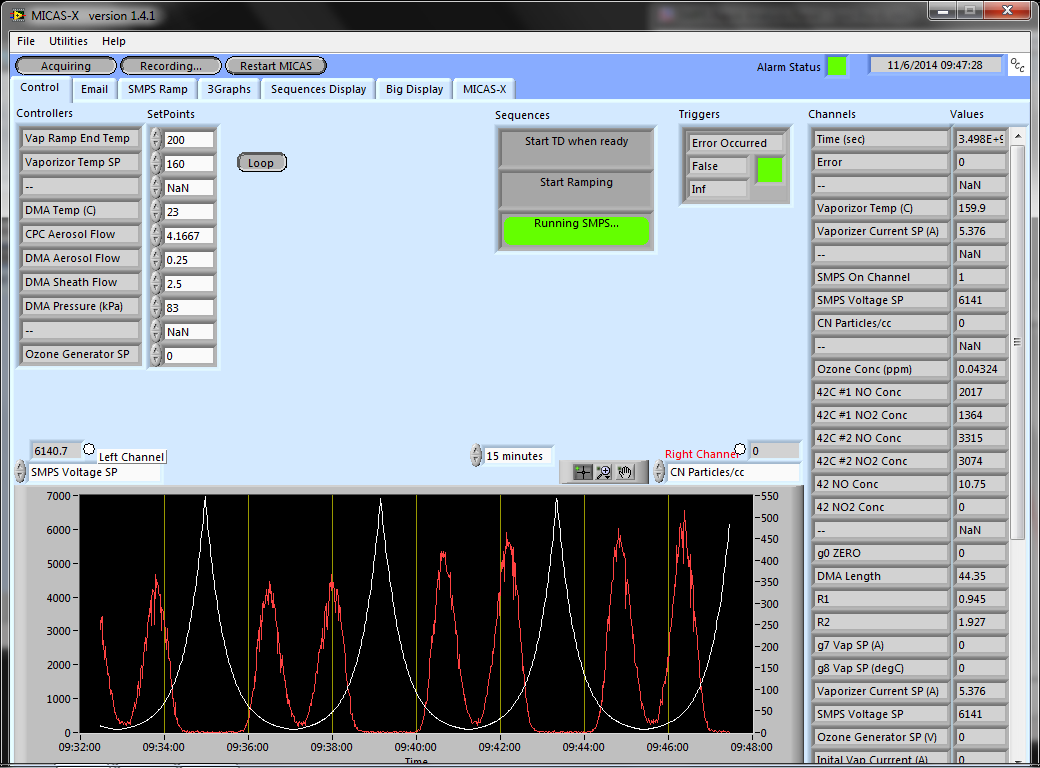Click the green Alarm Status indicator
Viewport: 1040px width, 768px height.
click(837, 66)
